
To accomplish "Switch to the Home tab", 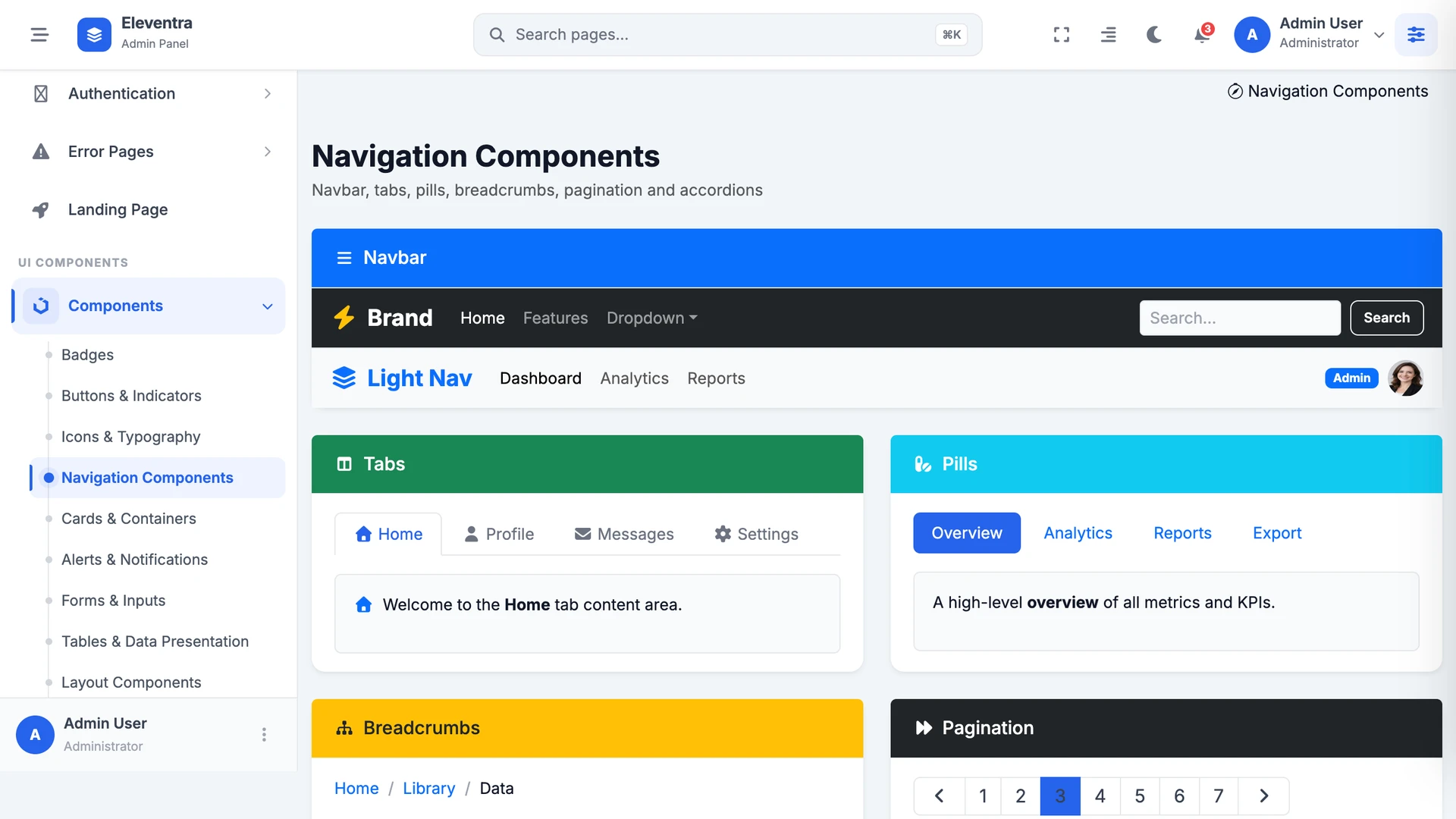I will (388, 534).
